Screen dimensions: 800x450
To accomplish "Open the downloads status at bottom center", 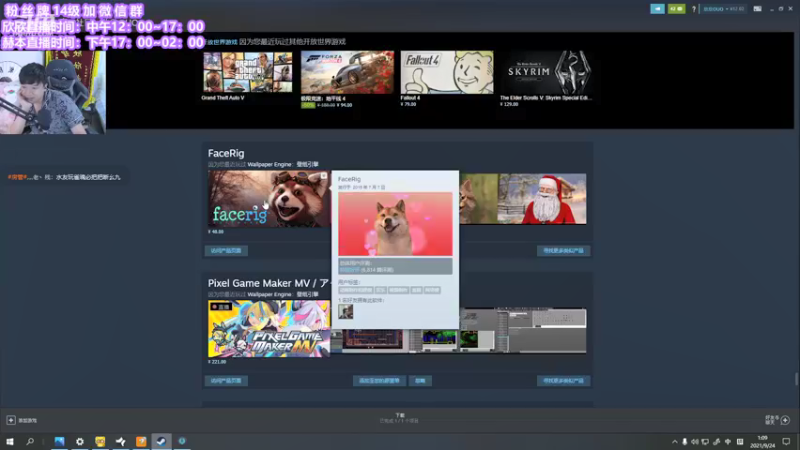I will 399,418.
